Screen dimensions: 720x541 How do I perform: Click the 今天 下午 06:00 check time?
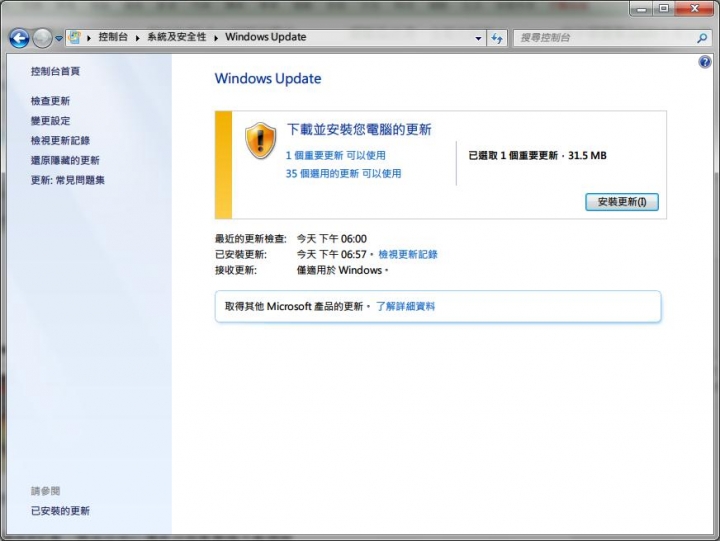(x=332, y=239)
